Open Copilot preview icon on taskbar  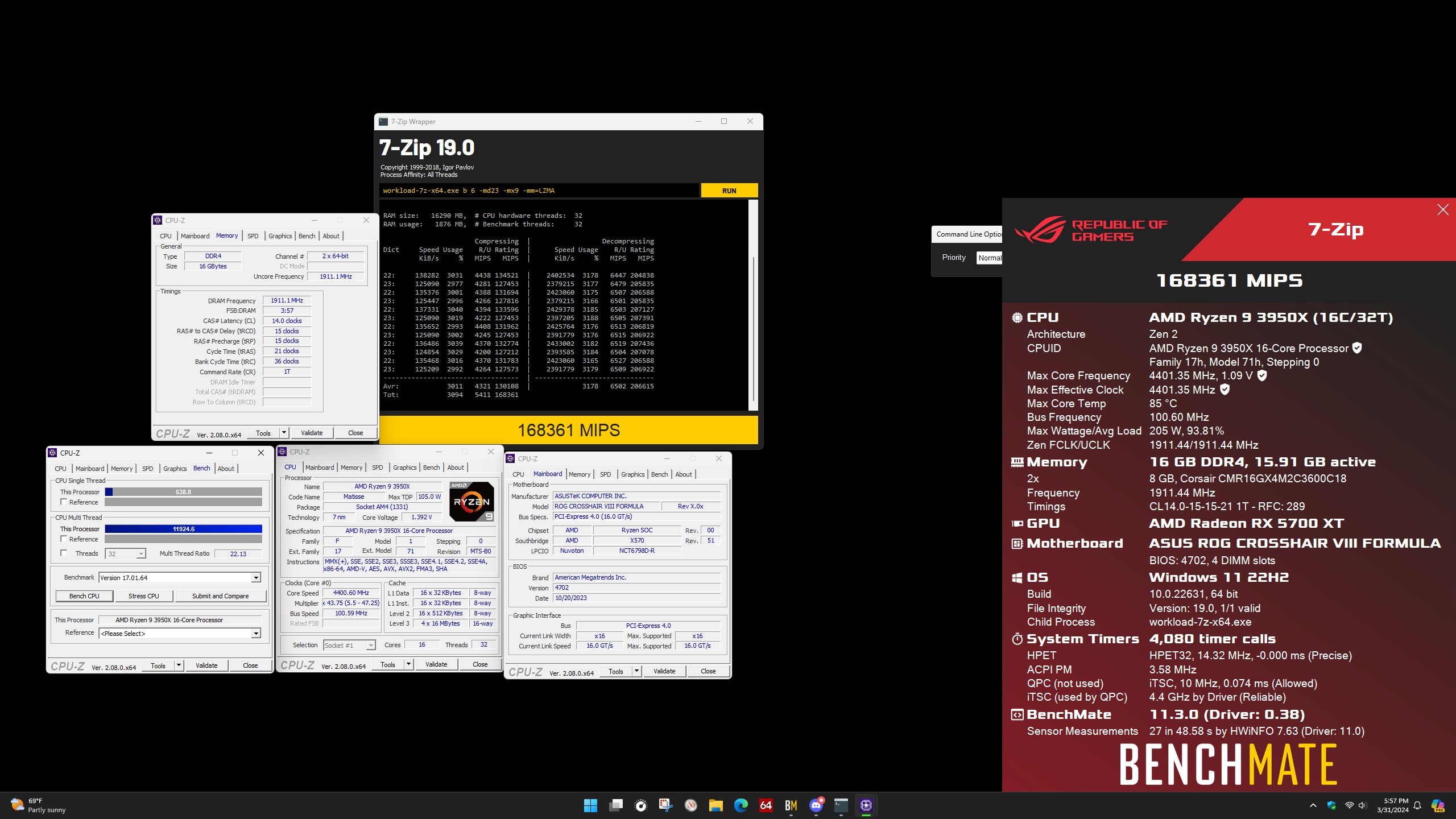pyautogui.click(x=1438, y=805)
